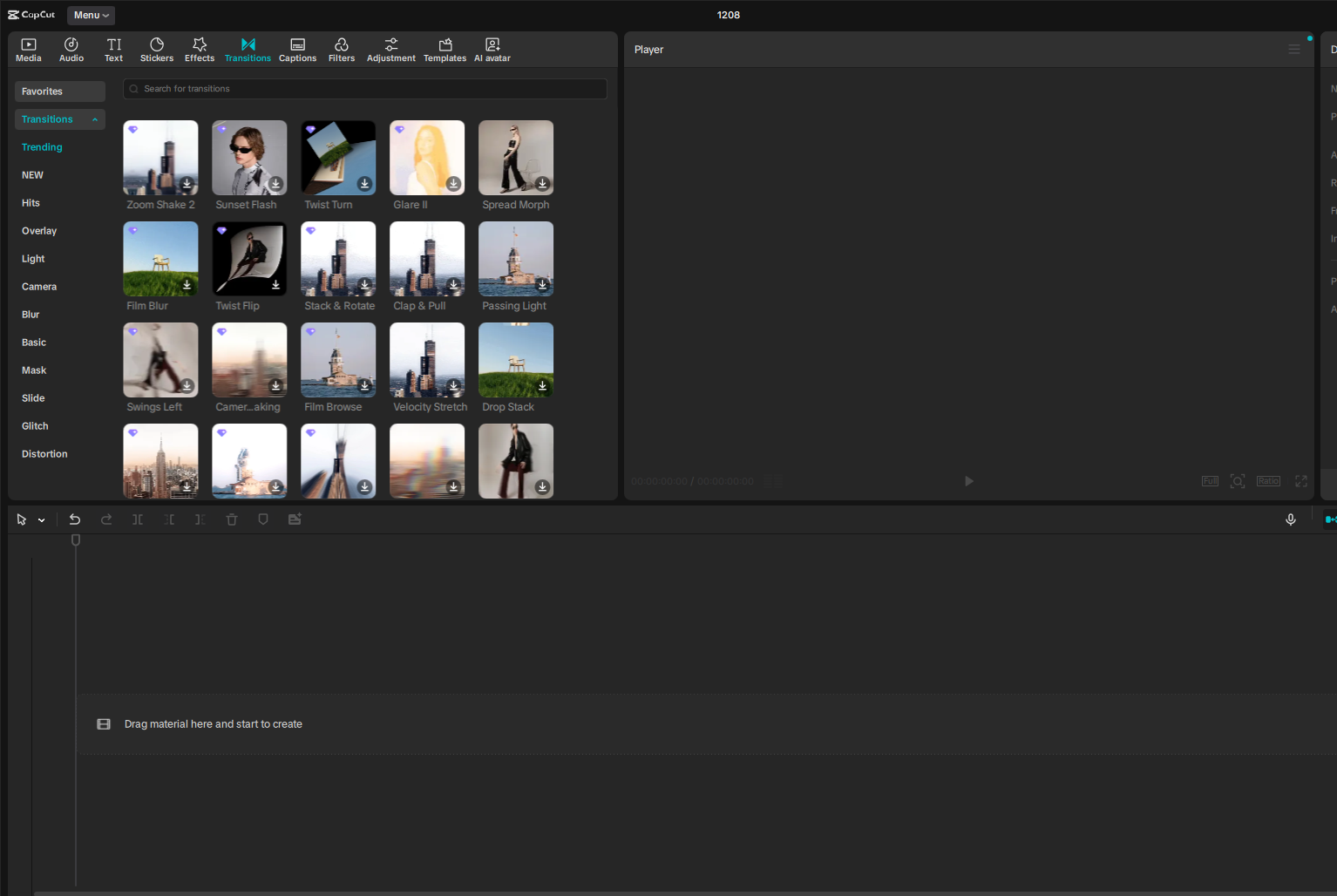This screenshot has width=1337, height=896.
Task: Open the Media panel
Action: tap(28, 49)
